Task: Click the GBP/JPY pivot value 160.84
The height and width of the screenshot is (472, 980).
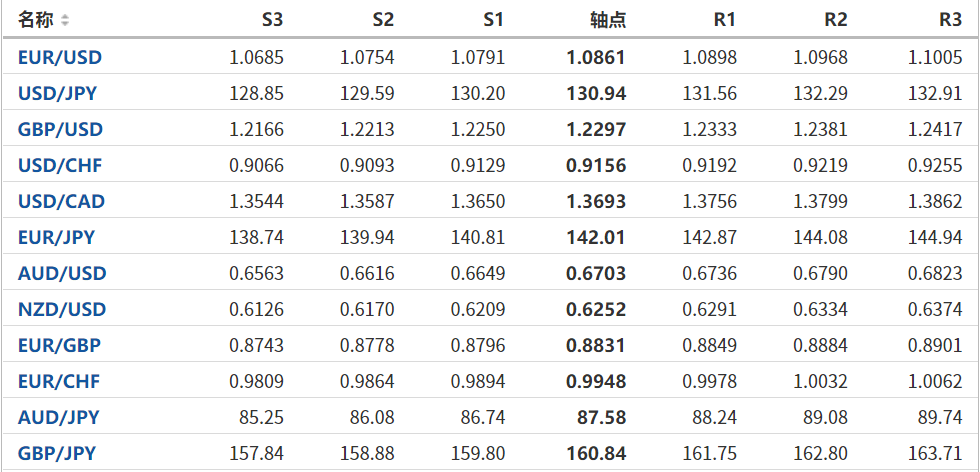Action: [596, 454]
